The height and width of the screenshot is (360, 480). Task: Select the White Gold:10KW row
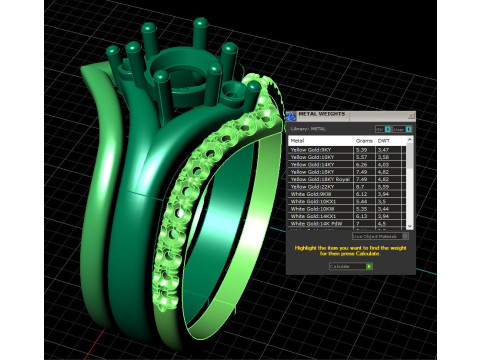coord(347,209)
